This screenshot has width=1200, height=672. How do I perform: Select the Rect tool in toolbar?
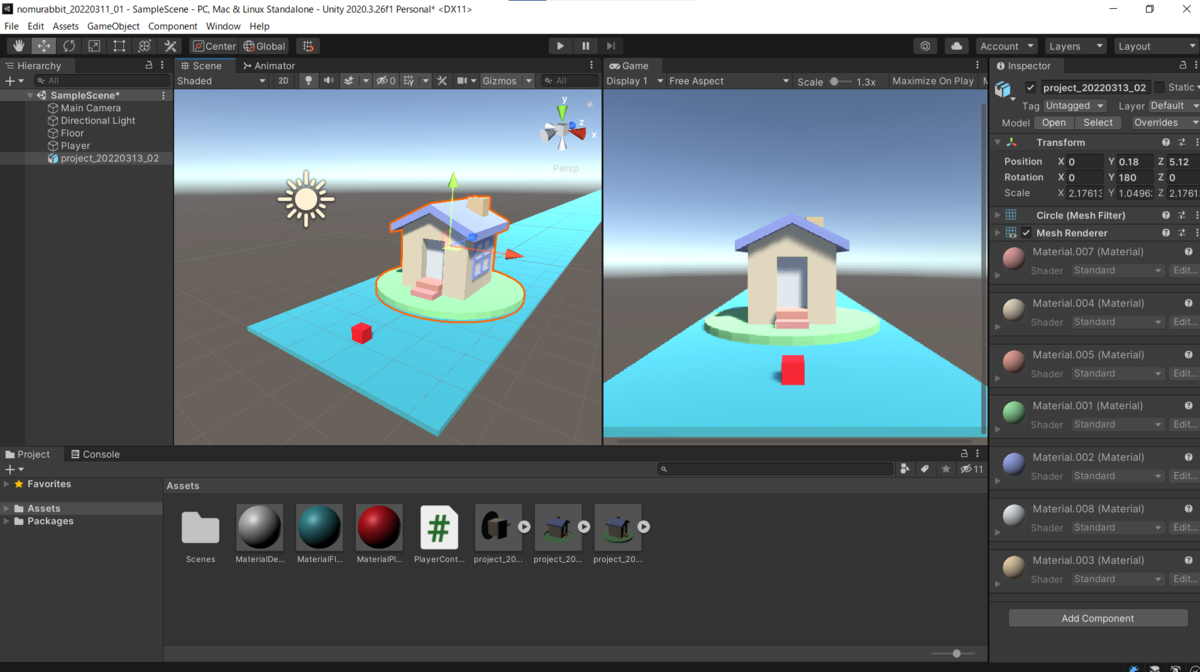click(x=119, y=46)
